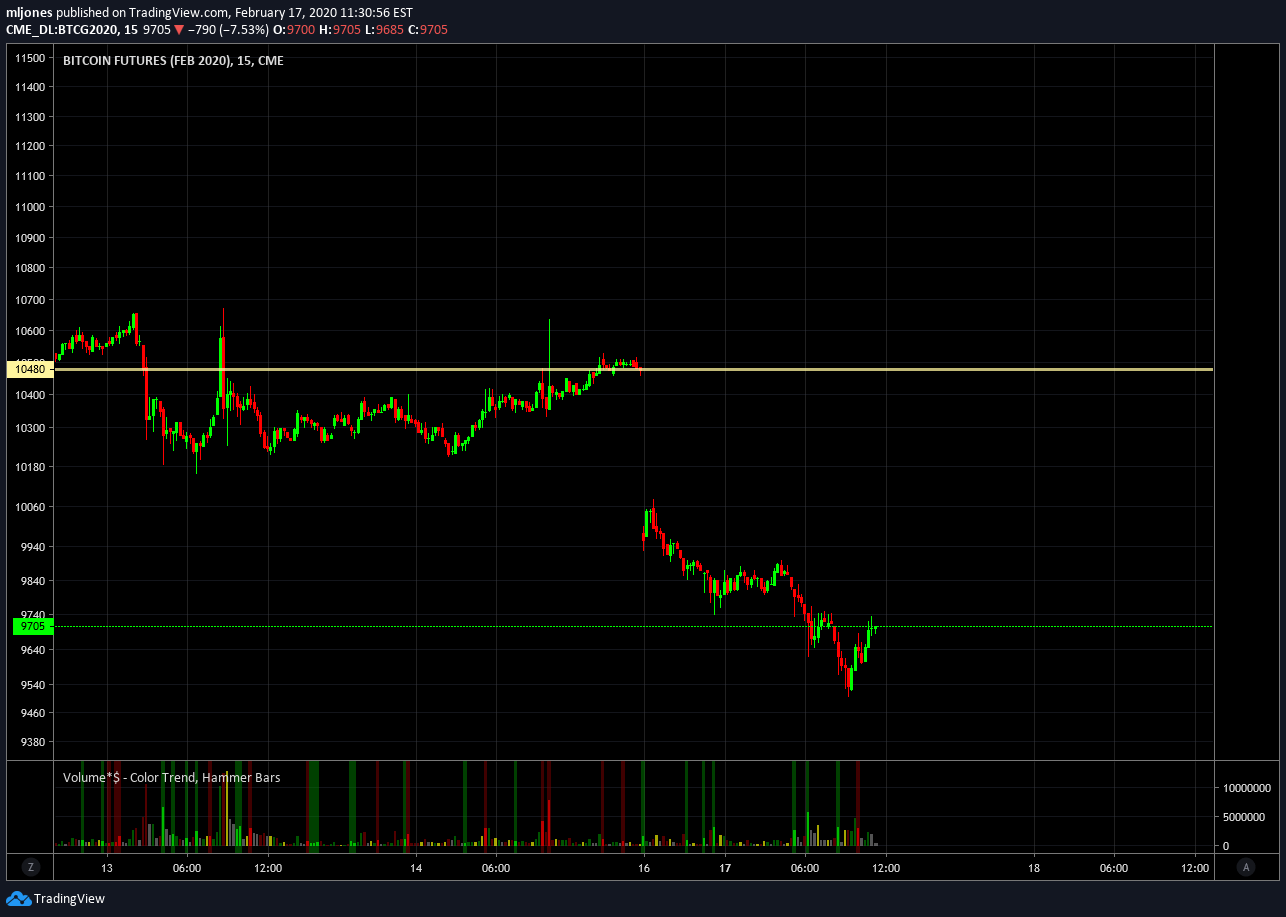Click the mljones author name
The height and width of the screenshot is (917, 1286).
pos(29,12)
